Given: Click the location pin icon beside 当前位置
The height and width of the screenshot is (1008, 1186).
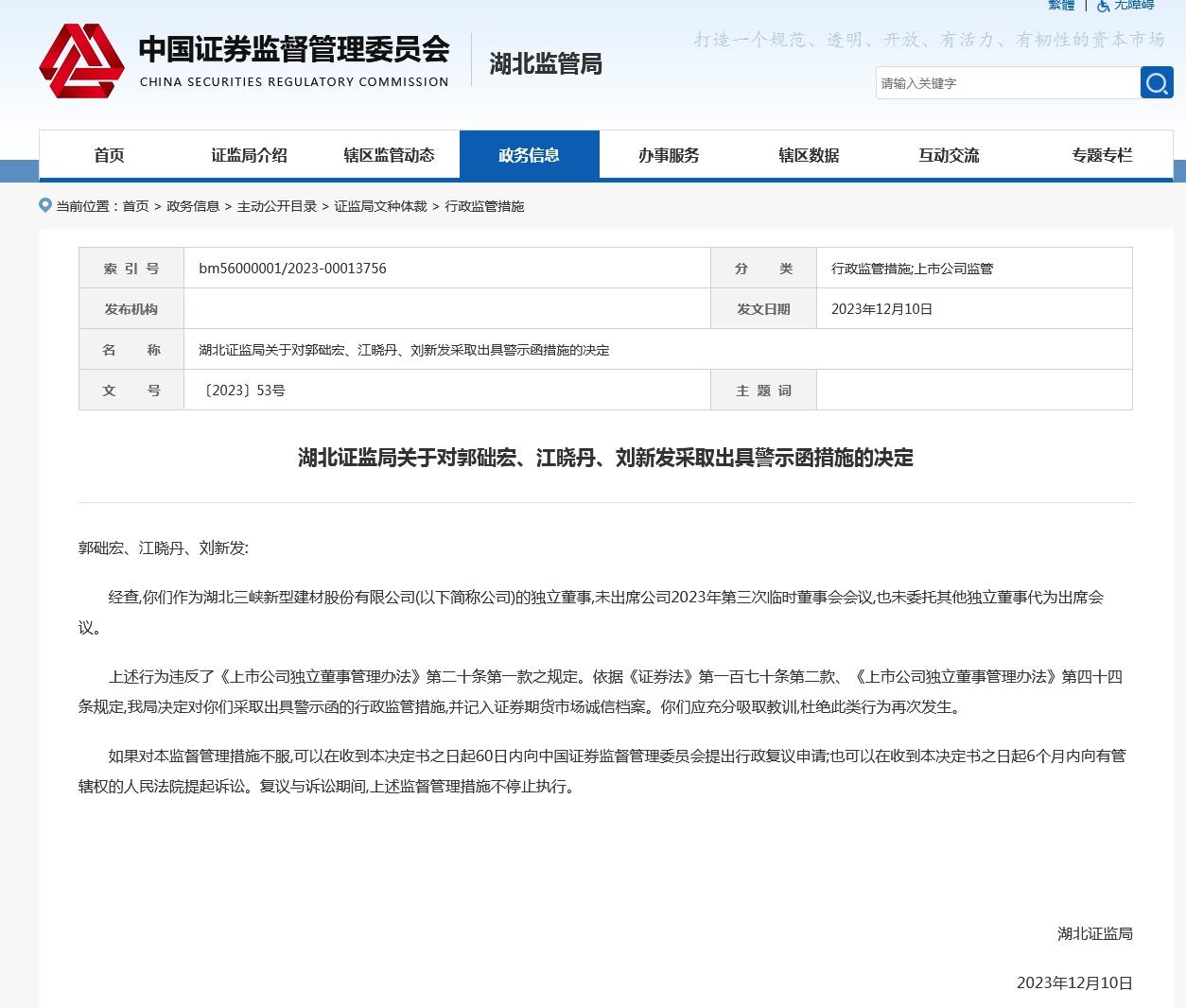Looking at the screenshot, I should coord(45,205).
